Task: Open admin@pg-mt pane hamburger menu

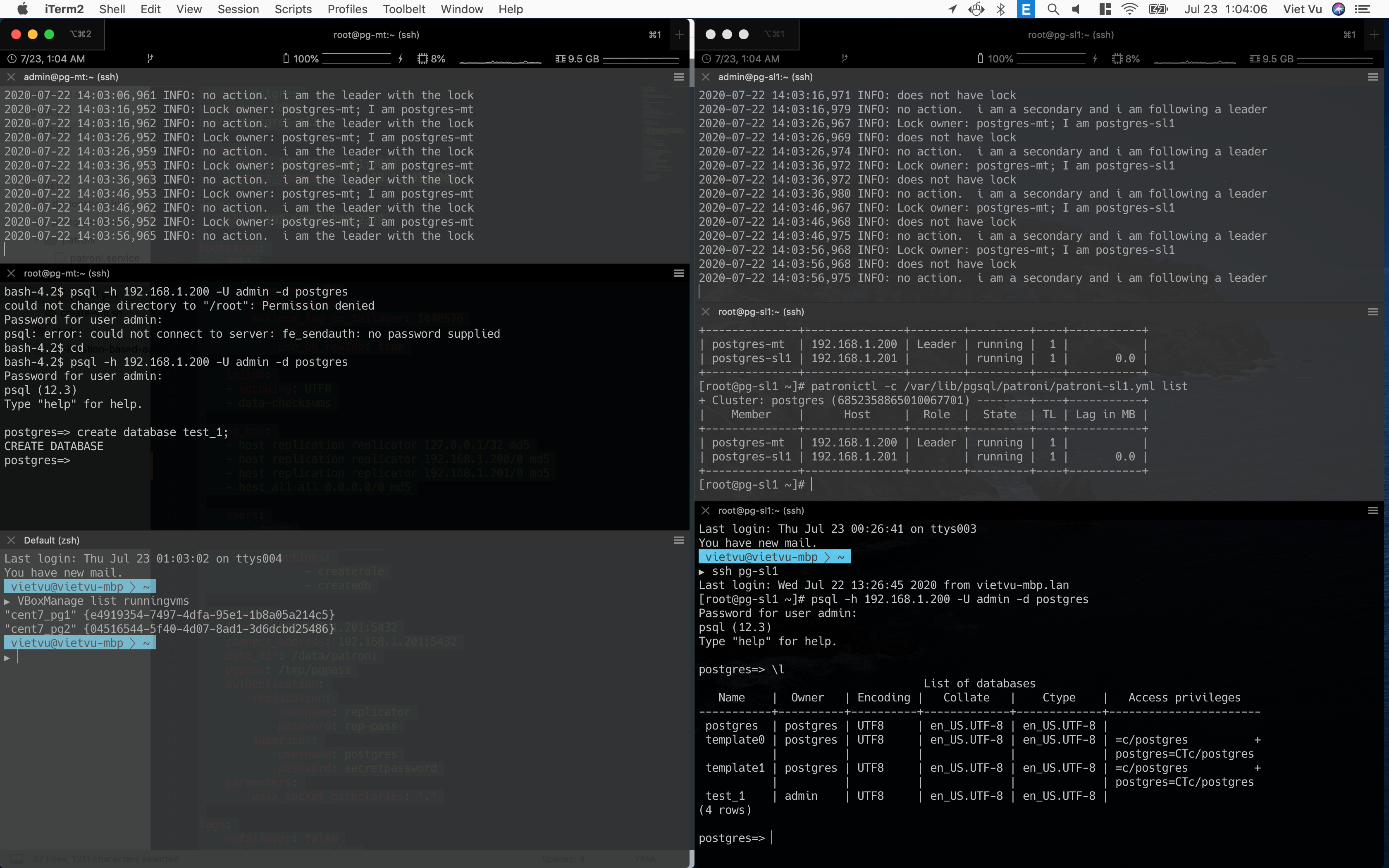Action: 678,77
